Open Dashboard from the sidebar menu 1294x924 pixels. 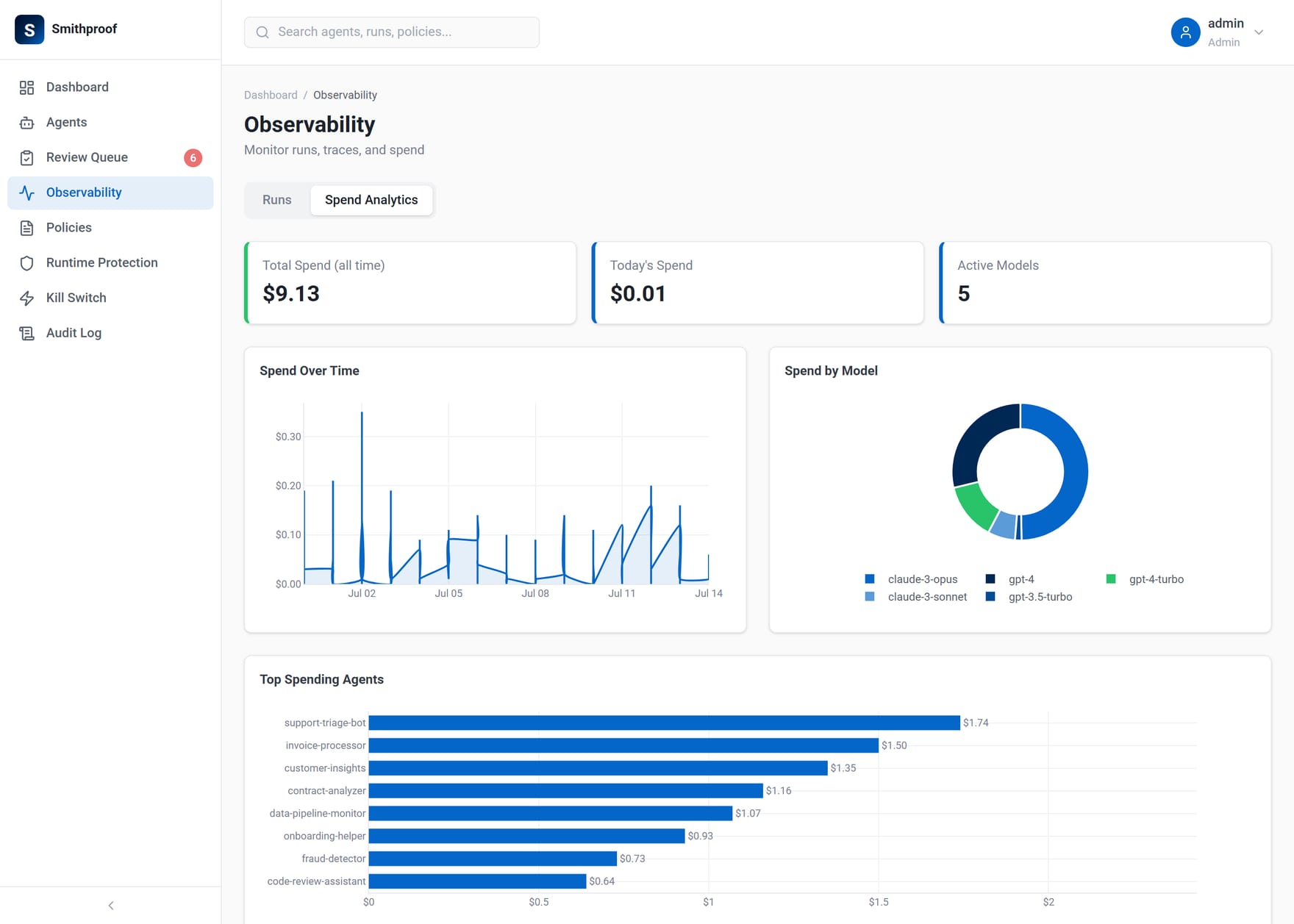coord(110,87)
